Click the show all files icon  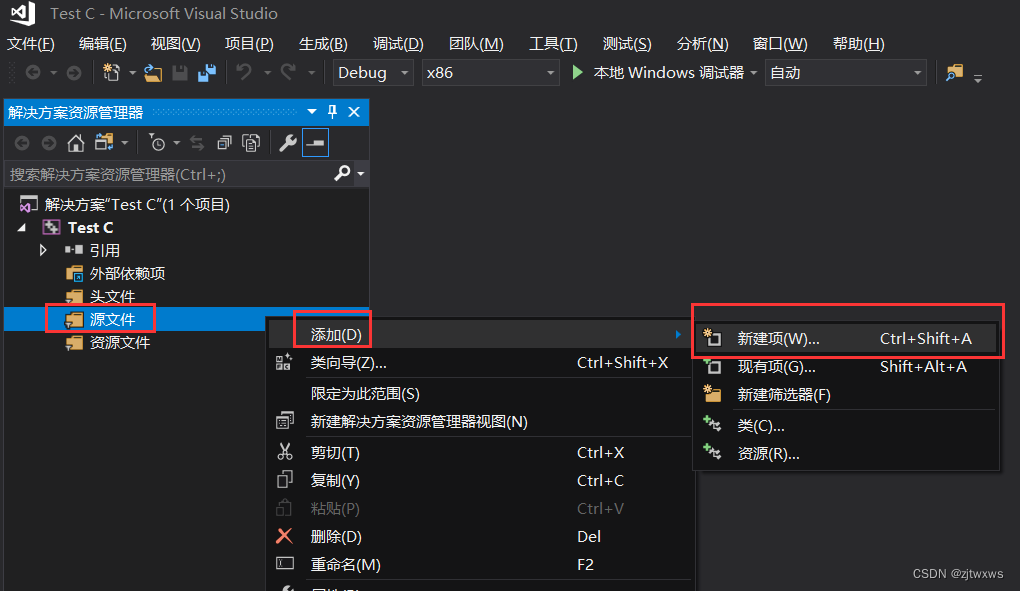(251, 142)
